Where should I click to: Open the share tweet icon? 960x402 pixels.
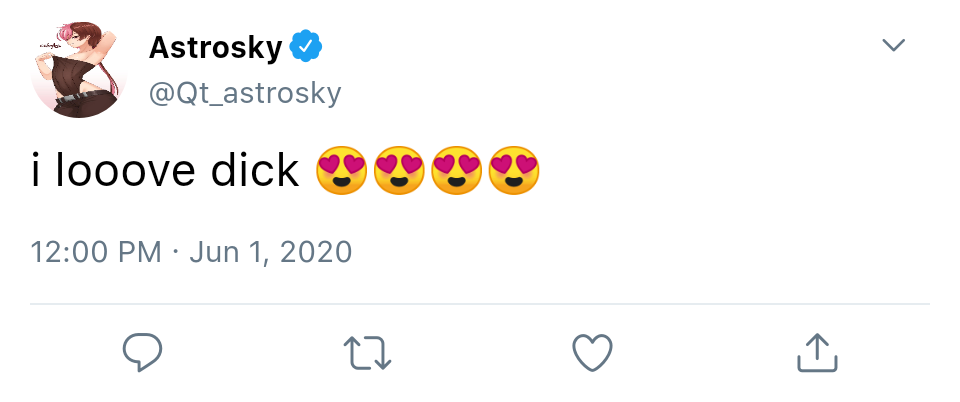coord(816,351)
